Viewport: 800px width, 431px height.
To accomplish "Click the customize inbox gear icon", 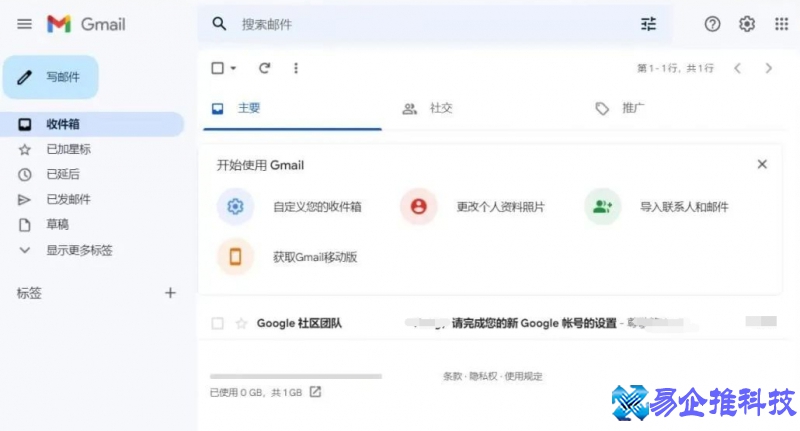I will click(x=235, y=207).
